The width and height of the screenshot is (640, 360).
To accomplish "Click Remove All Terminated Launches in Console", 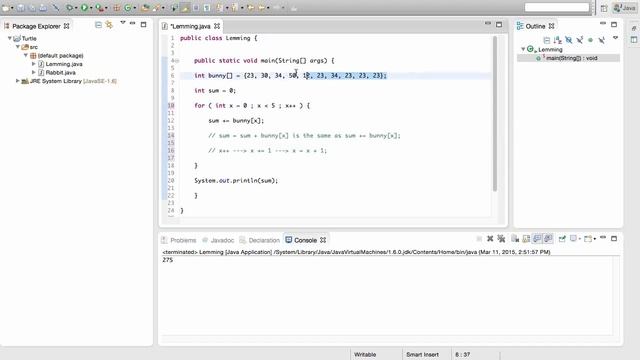I will click(x=501, y=239).
